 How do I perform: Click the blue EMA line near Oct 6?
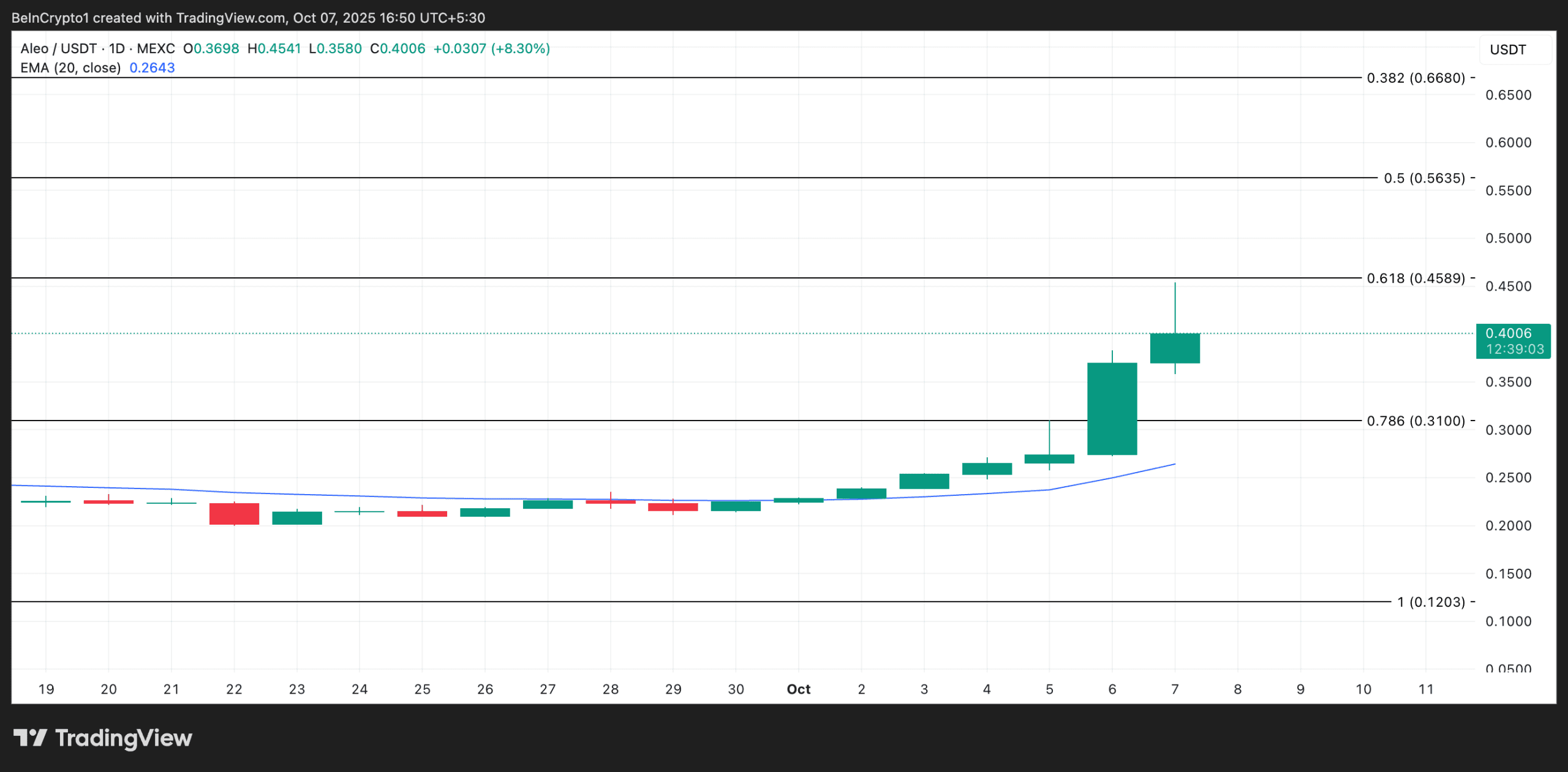[1112, 478]
